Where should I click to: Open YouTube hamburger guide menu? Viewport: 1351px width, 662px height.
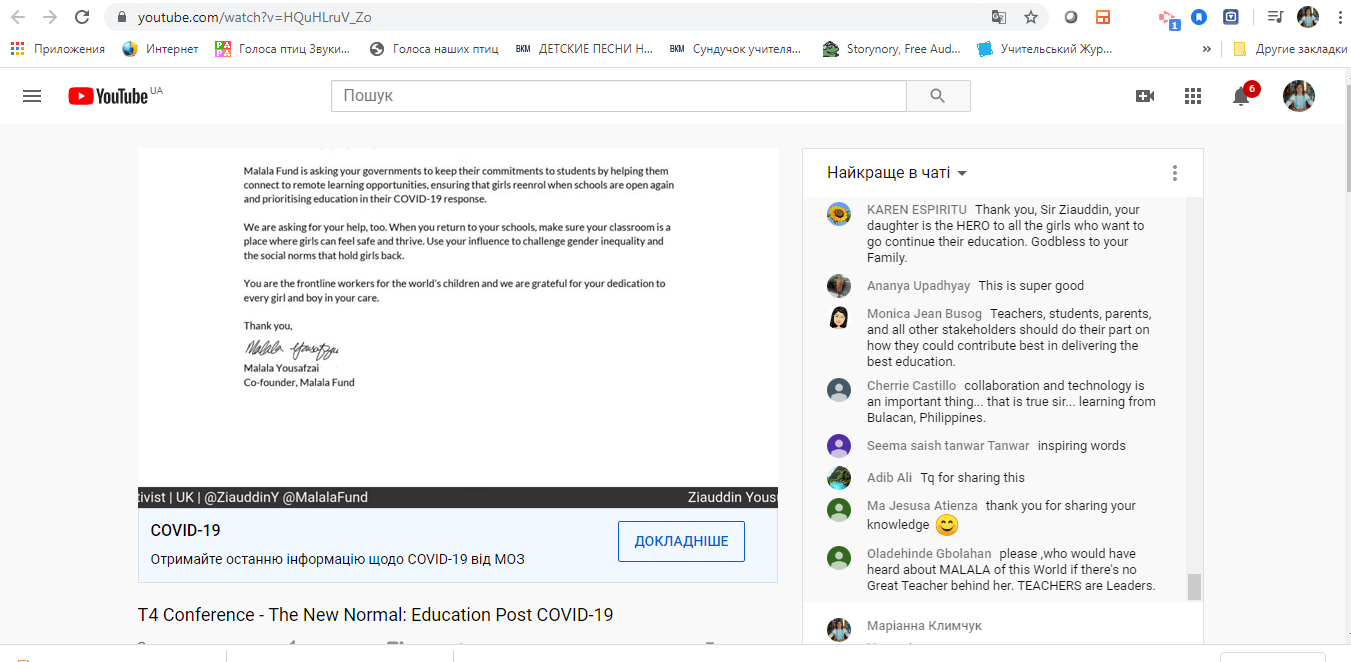point(32,96)
